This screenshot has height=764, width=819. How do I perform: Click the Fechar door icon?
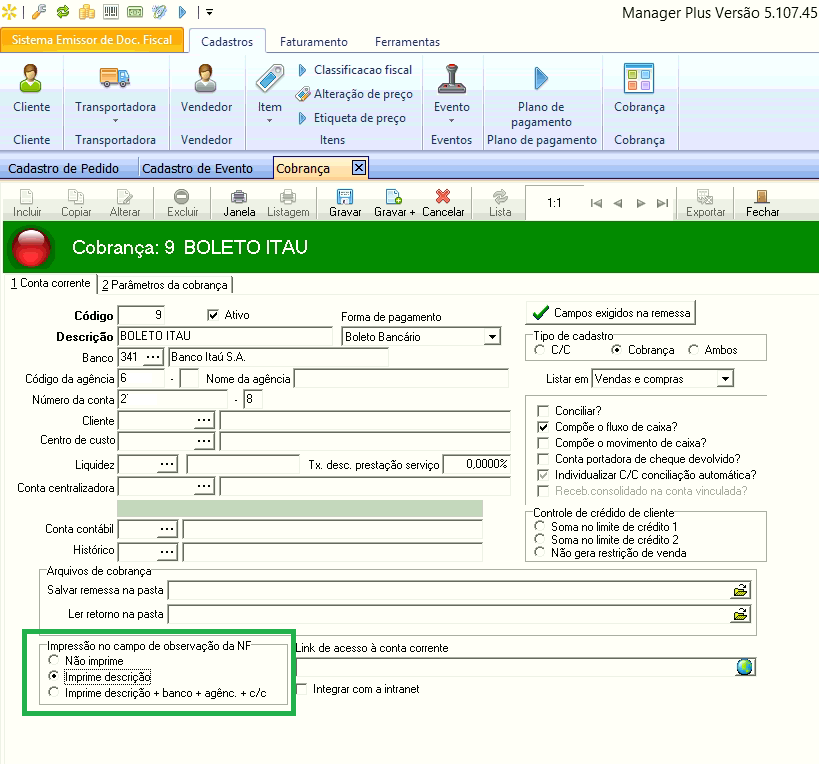(x=762, y=198)
